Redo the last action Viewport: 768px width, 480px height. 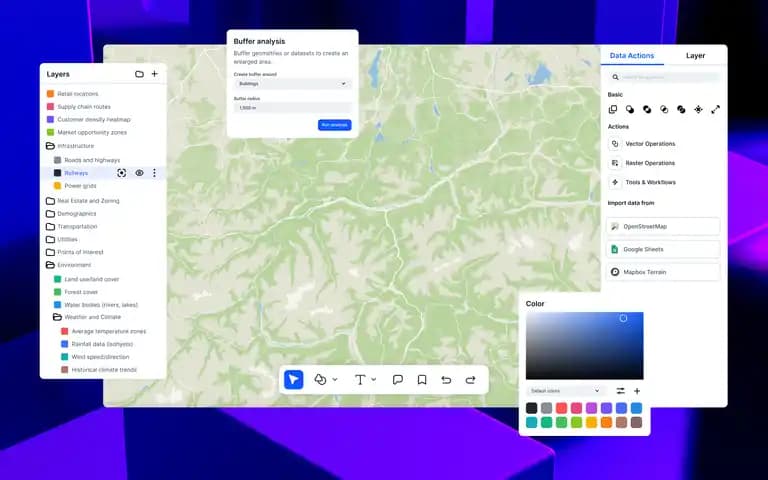[470, 380]
